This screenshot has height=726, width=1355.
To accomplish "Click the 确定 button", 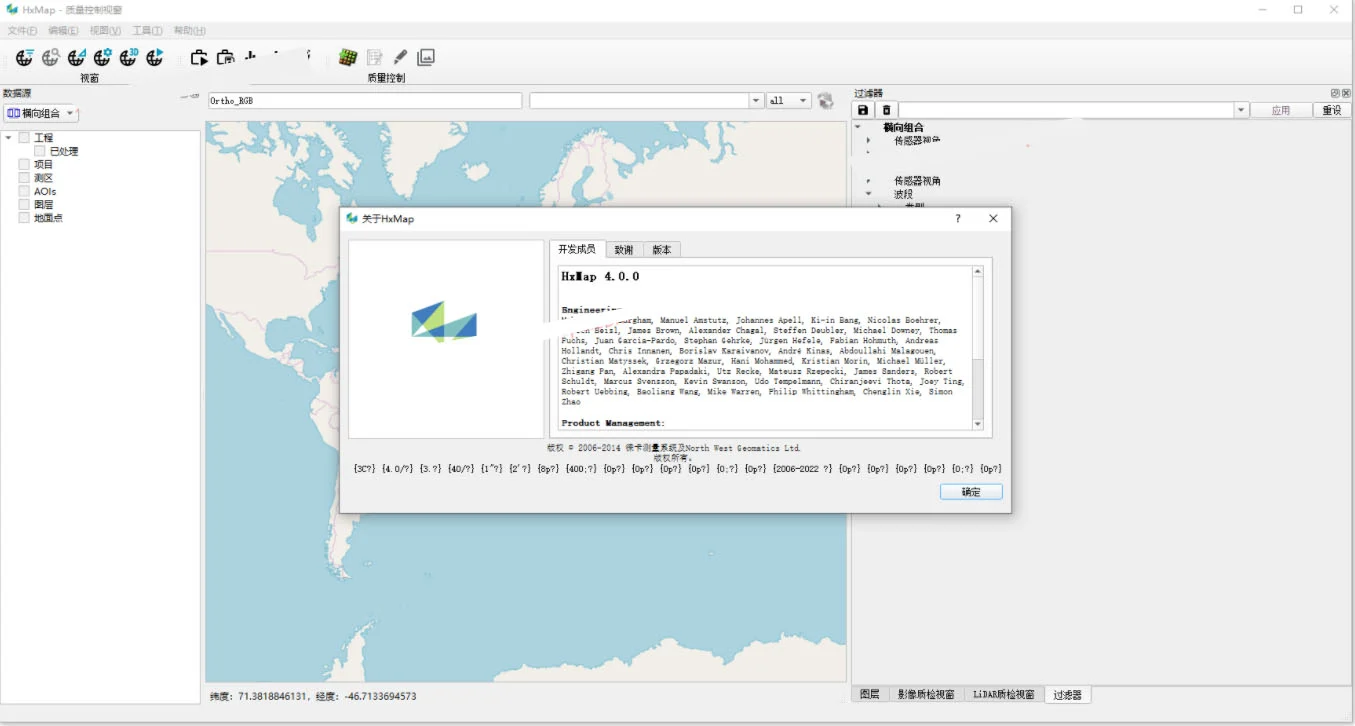I will [971, 492].
